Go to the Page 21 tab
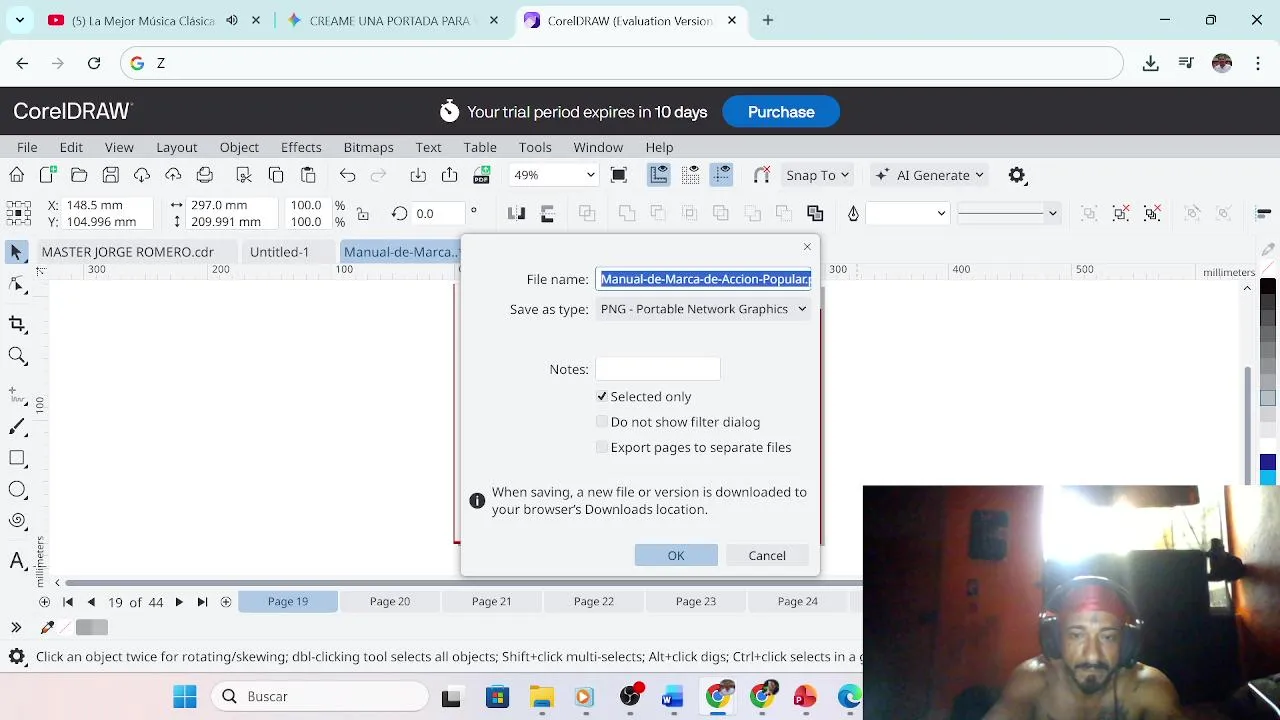Screen dimensions: 1280x720 [x=492, y=601]
